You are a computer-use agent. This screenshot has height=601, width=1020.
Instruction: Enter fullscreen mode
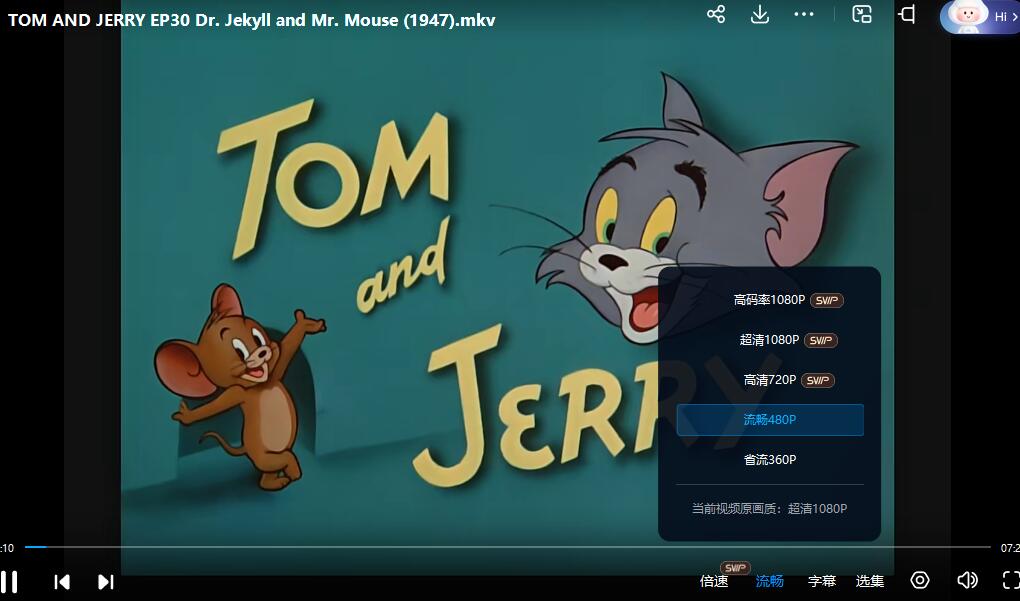coord(1011,580)
